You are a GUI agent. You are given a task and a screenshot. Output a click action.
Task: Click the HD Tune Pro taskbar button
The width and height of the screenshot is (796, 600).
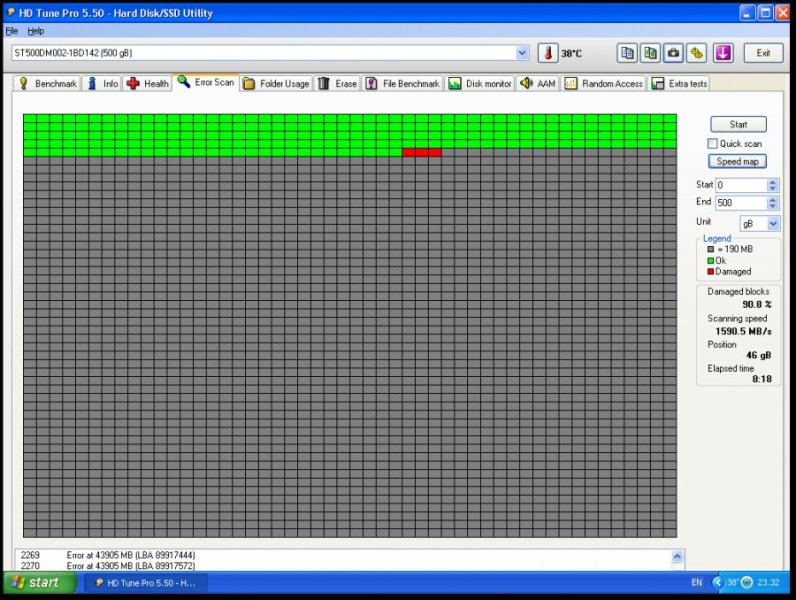point(145,583)
